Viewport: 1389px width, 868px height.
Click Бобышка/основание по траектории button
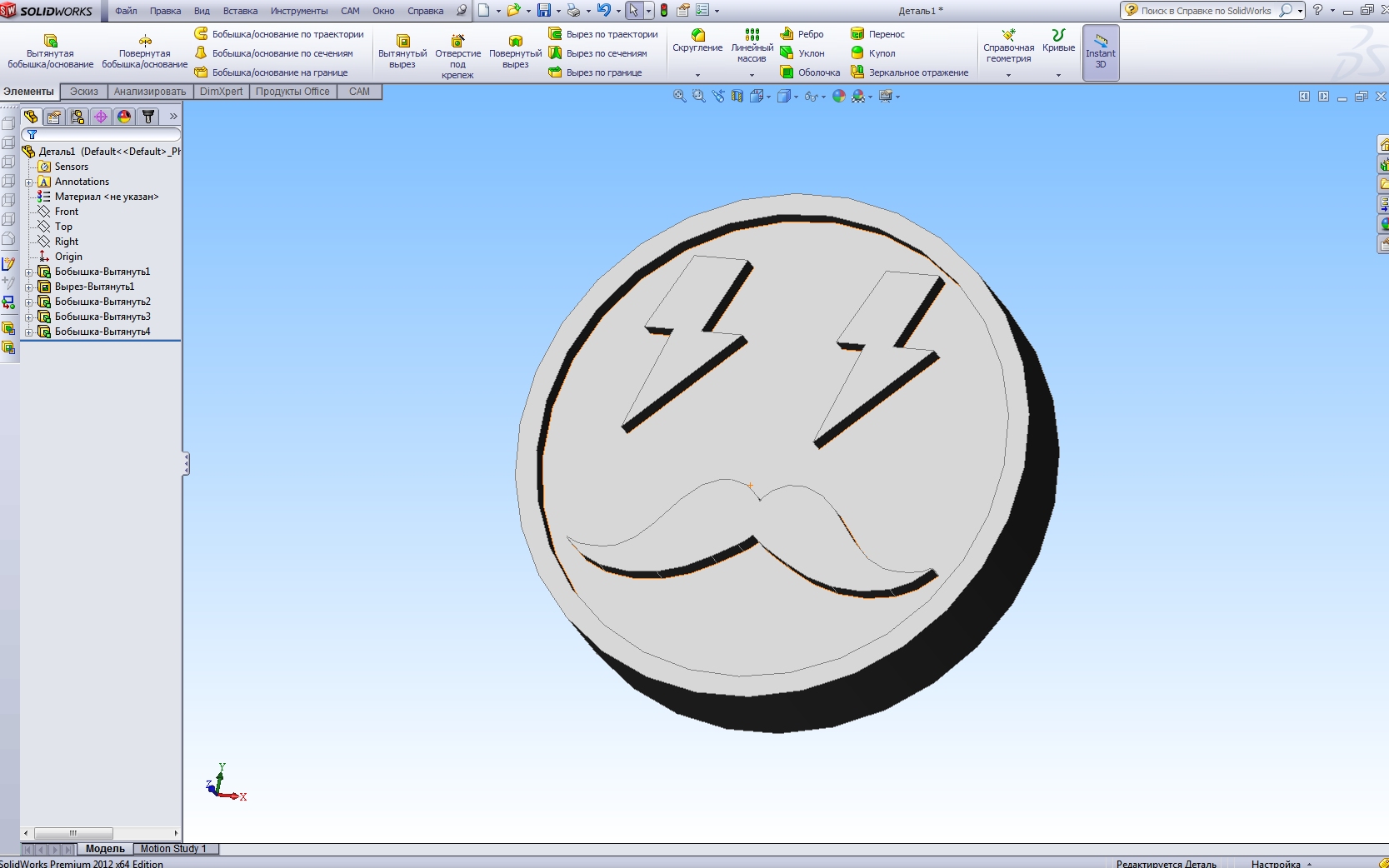point(279,34)
